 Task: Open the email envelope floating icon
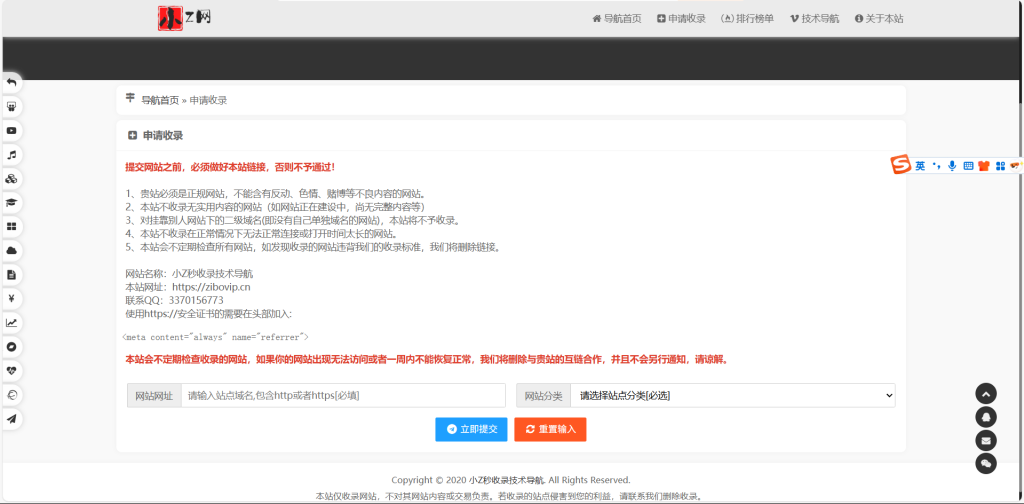pos(986,440)
